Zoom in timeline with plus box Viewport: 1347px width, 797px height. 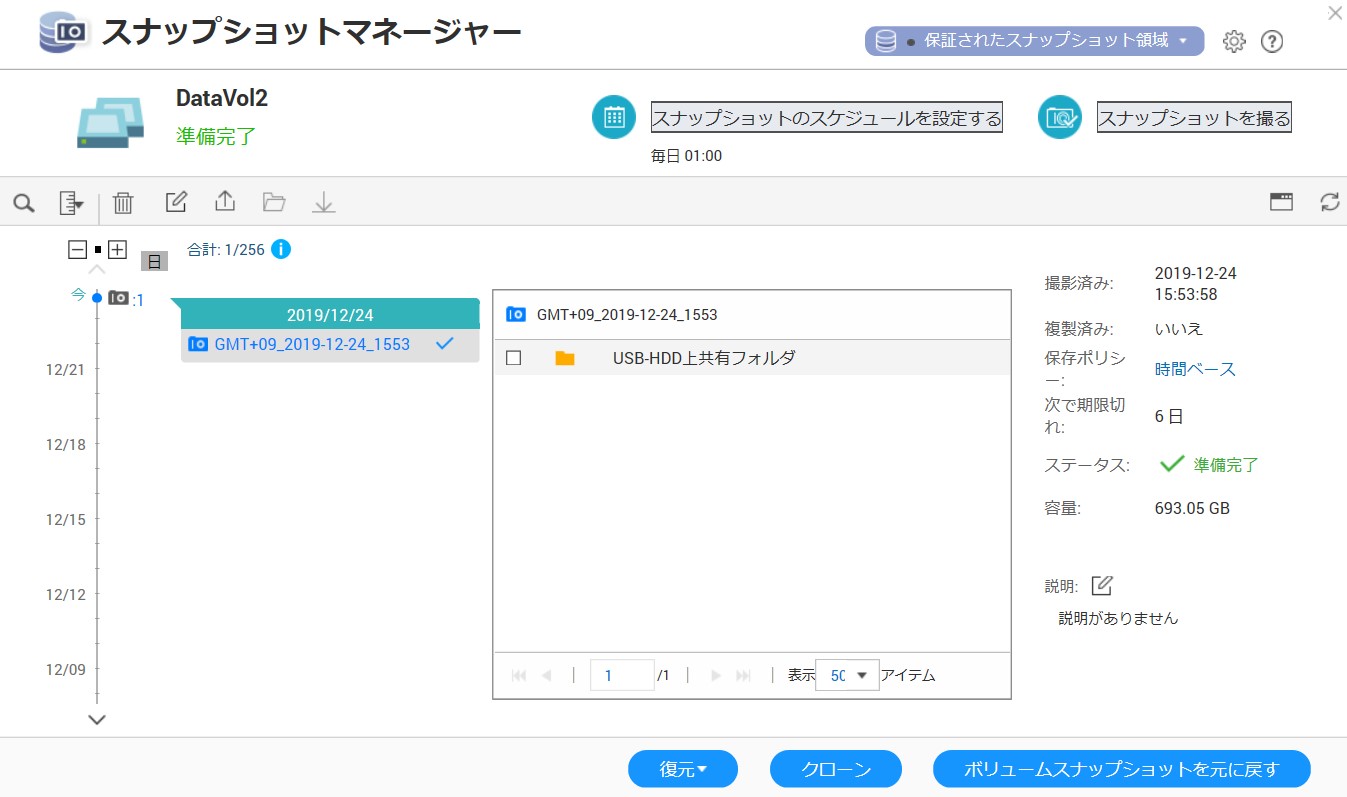point(117,250)
